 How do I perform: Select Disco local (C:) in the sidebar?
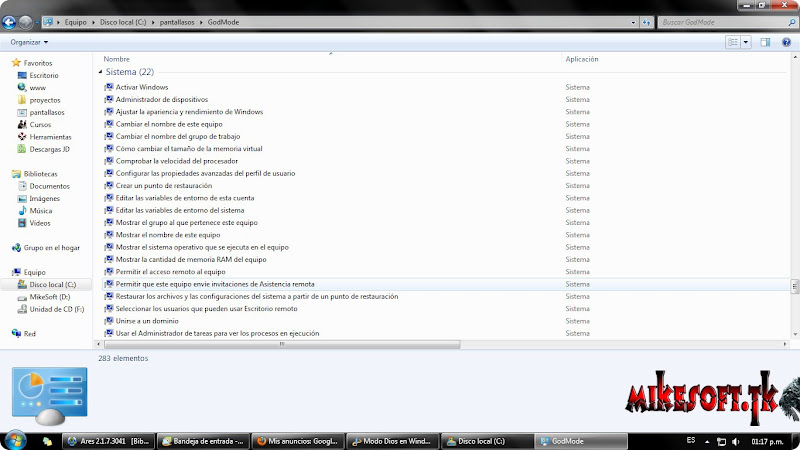tap(53, 285)
